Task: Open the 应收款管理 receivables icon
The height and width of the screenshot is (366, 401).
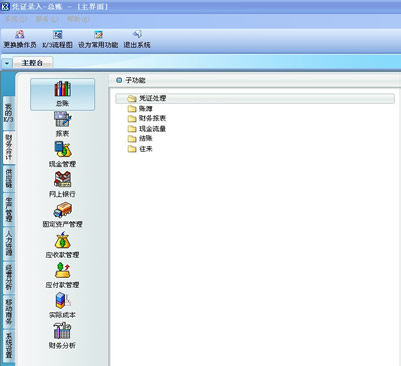Action: 62,245
